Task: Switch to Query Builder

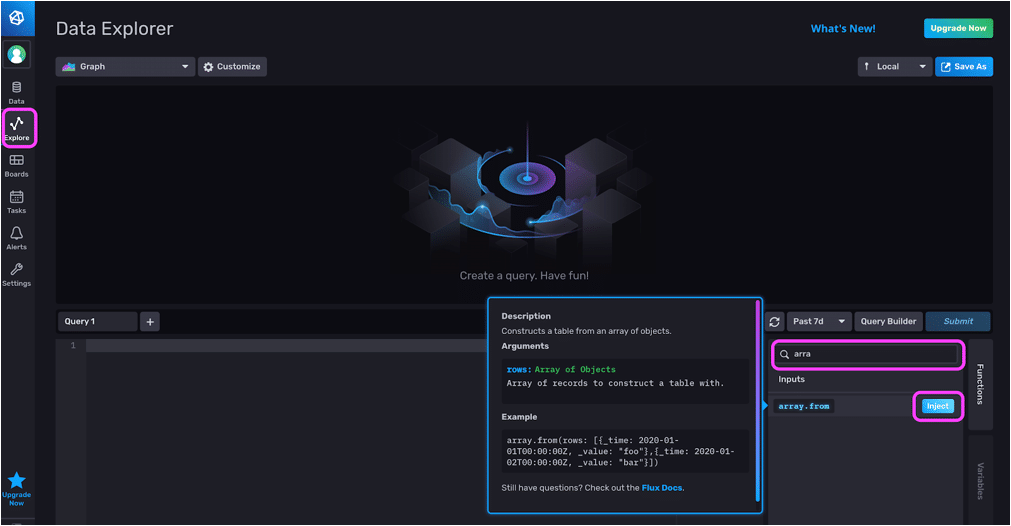Action: click(888, 322)
